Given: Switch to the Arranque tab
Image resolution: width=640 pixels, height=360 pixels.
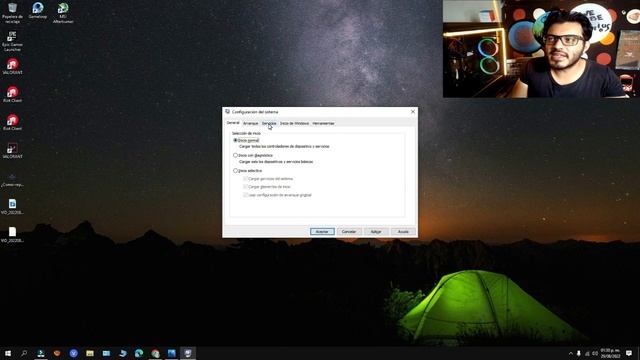Looking at the screenshot, I should [251, 123].
